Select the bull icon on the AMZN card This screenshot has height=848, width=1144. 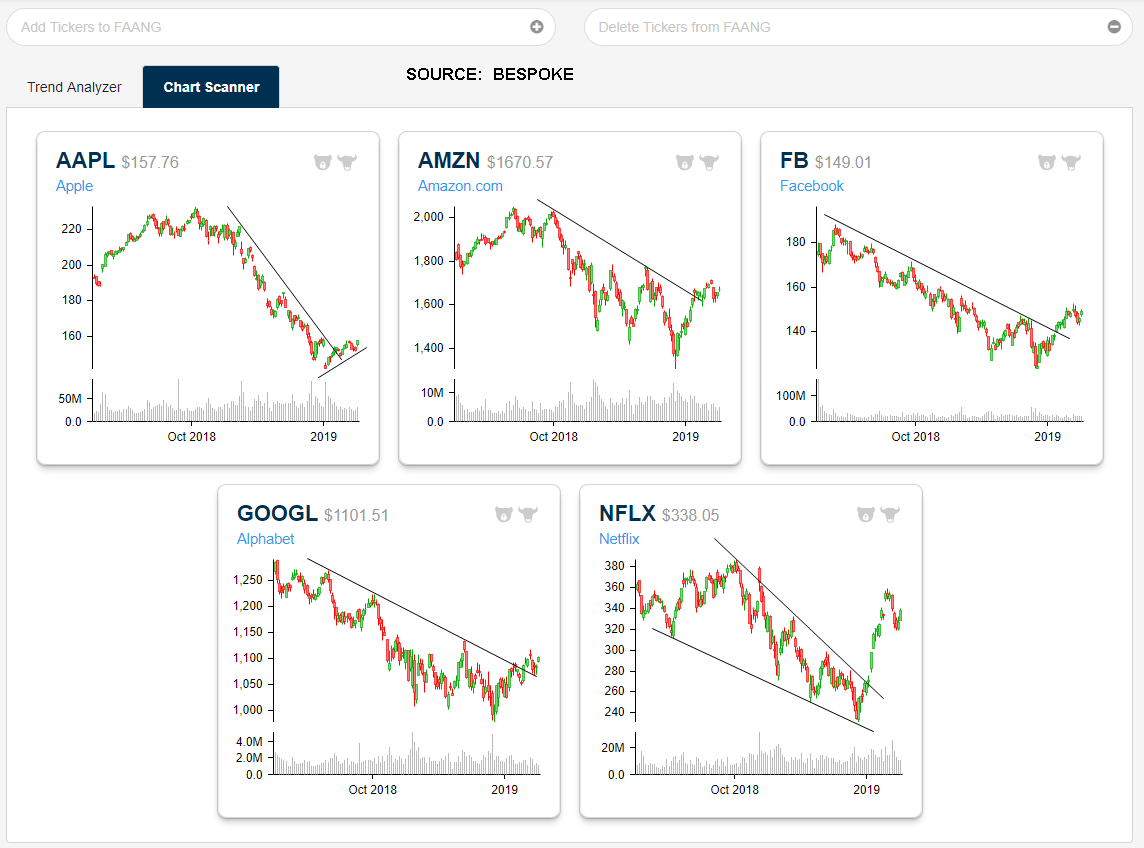coord(710,161)
